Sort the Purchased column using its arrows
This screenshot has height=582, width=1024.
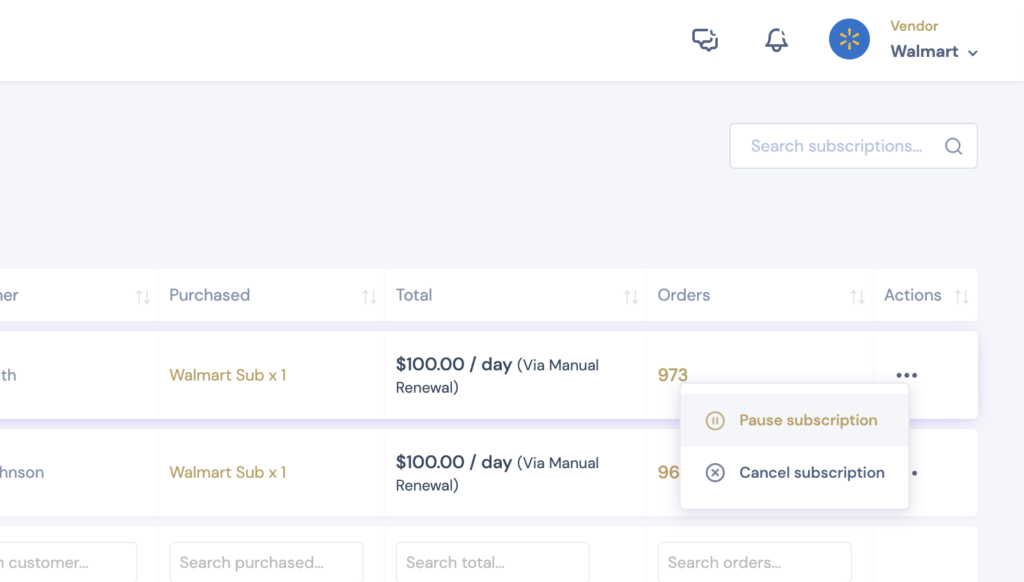pos(370,295)
